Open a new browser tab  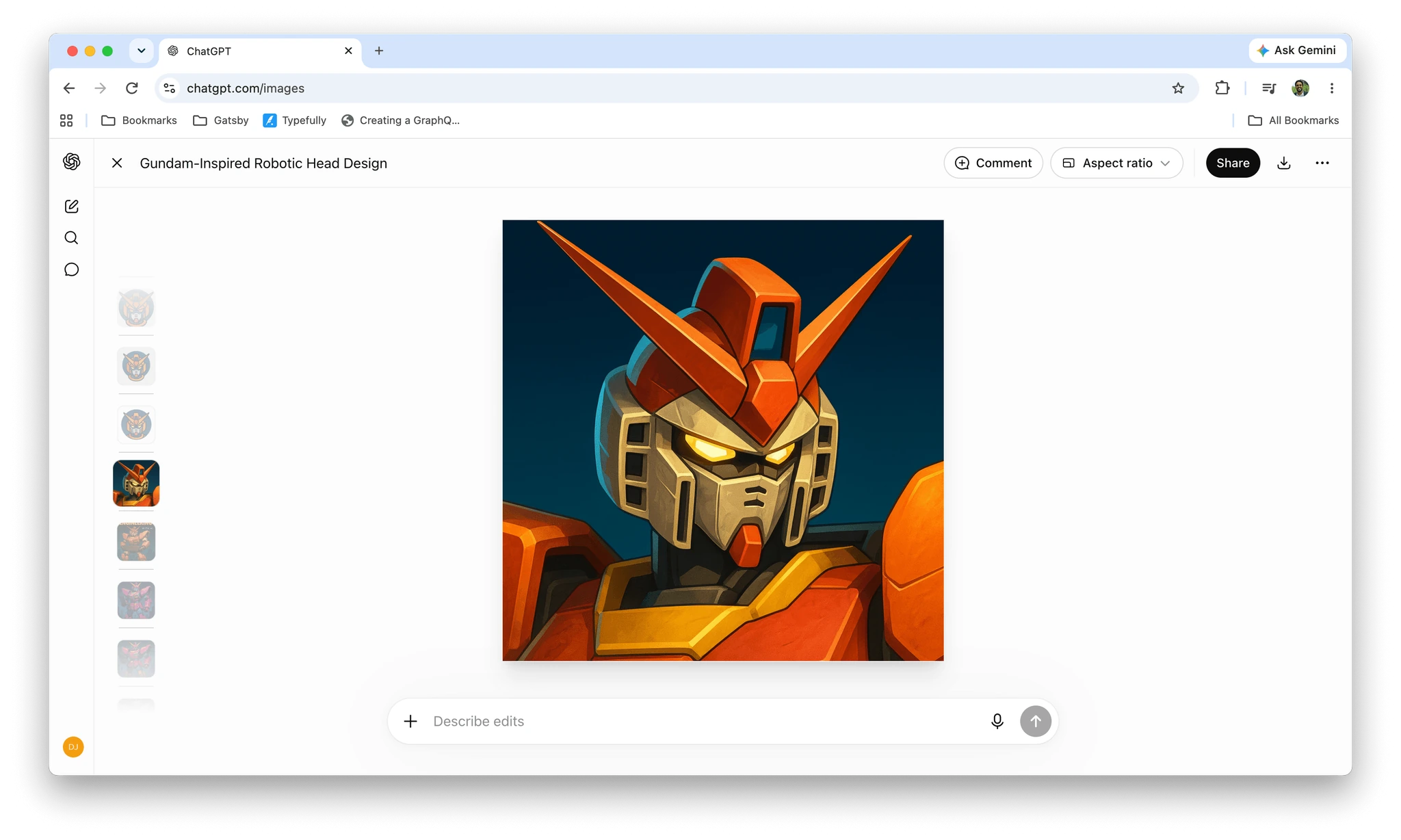pos(379,51)
